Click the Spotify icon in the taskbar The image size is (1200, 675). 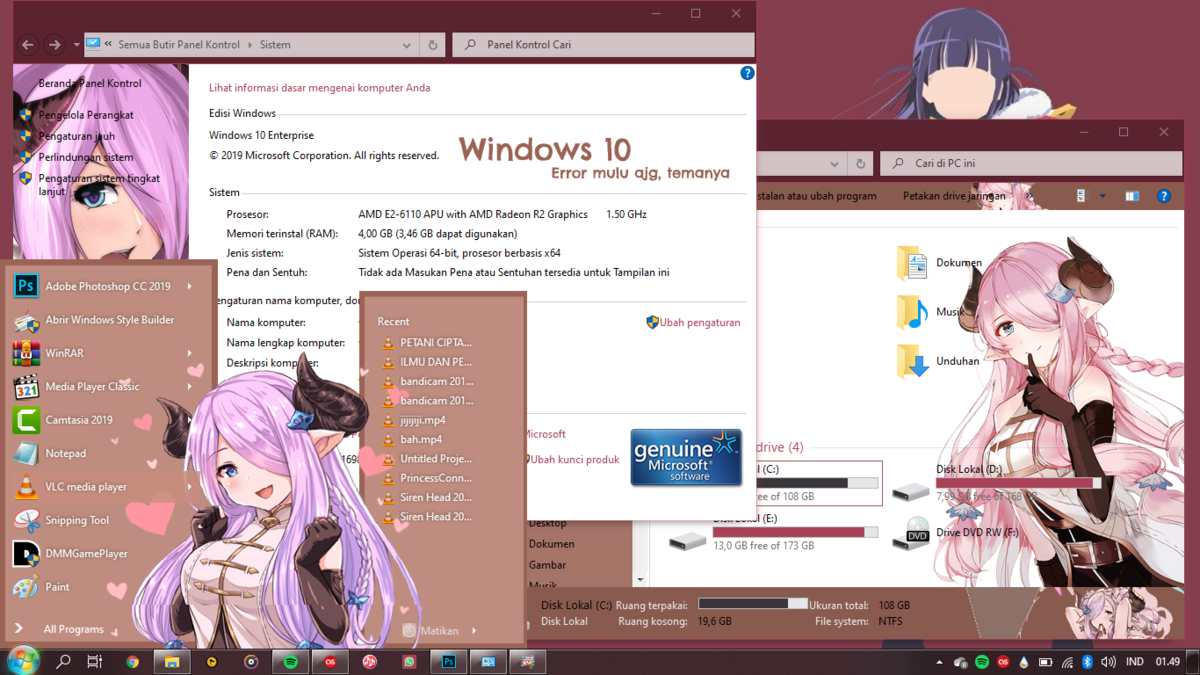click(x=290, y=662)
